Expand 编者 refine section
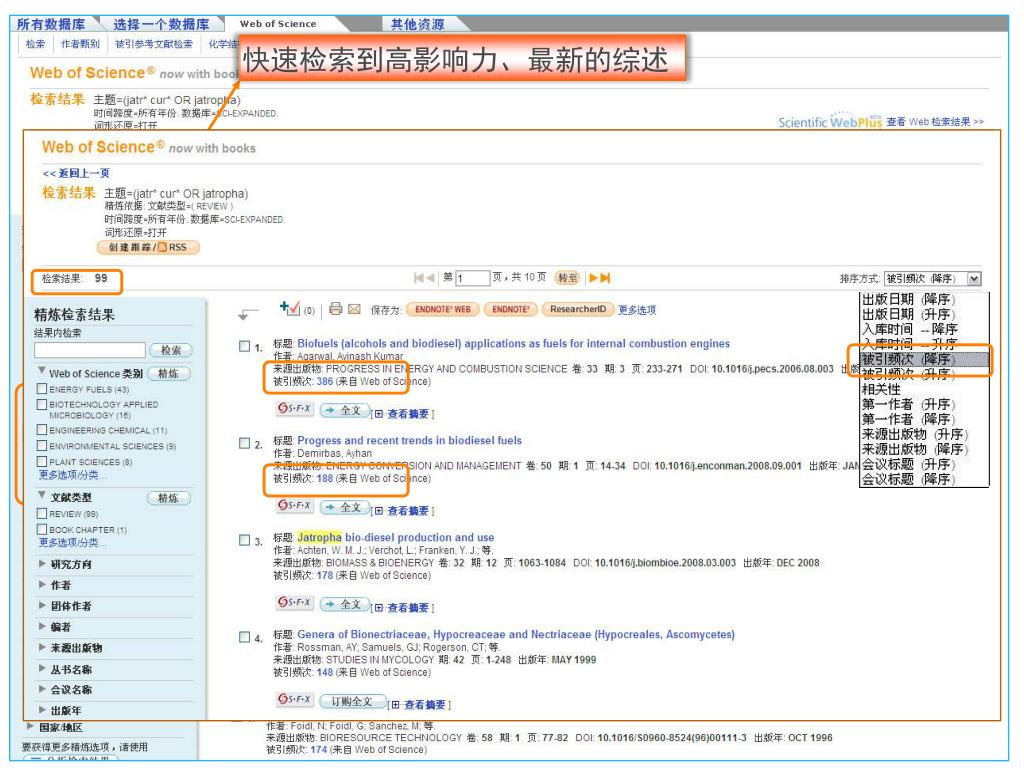 coord(42,626)
